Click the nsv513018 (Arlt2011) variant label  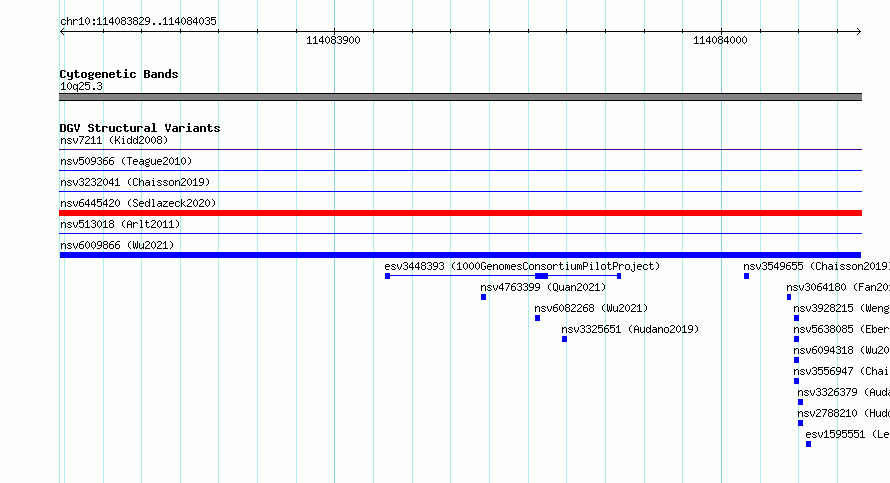120,224
